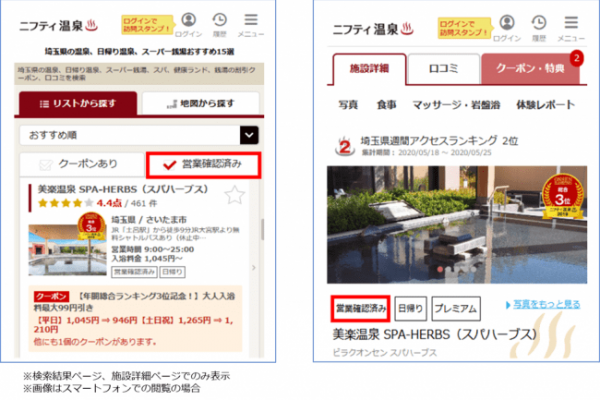Tap yellow login stamp banner, right screen

pos(464,28)
